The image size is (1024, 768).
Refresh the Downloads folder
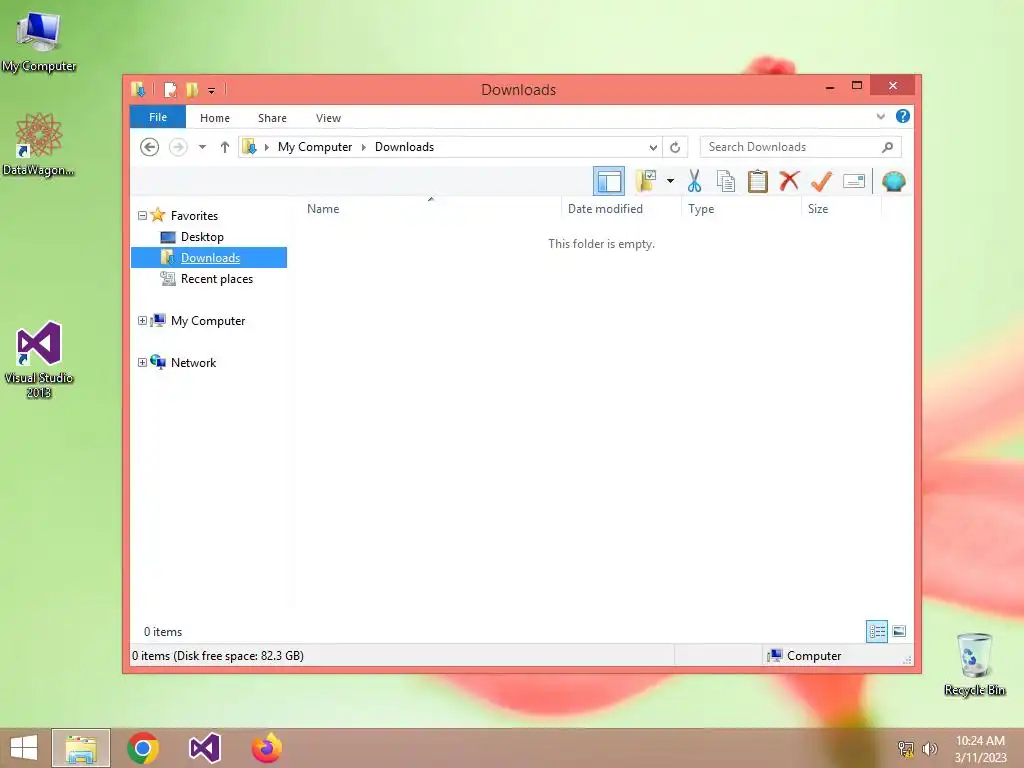click(675, 147)
